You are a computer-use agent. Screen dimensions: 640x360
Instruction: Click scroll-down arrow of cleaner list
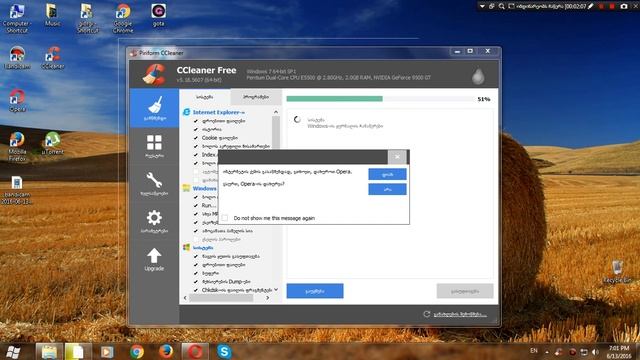coord(276,290)
